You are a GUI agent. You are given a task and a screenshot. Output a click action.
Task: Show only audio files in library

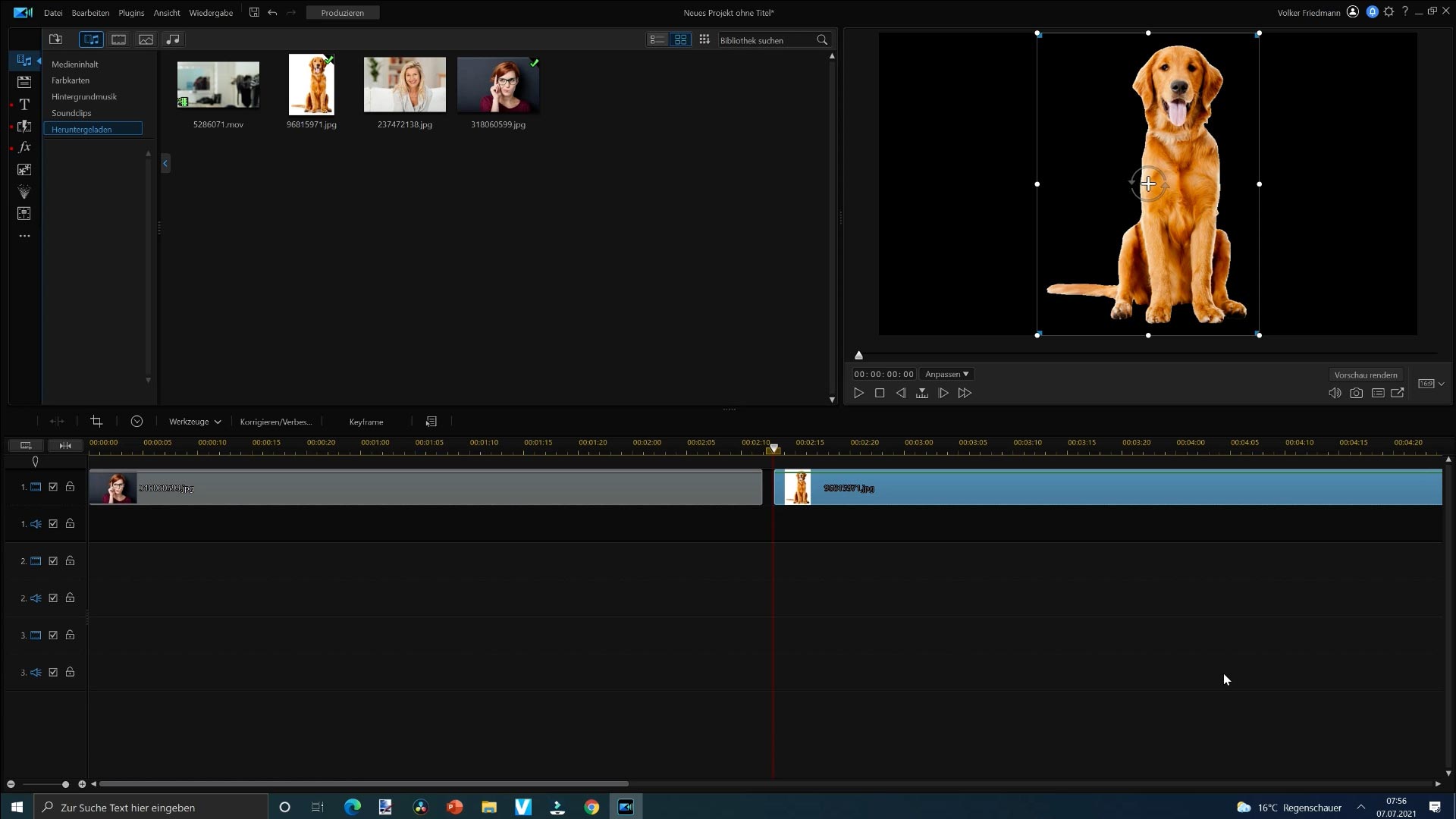(173, 39)
